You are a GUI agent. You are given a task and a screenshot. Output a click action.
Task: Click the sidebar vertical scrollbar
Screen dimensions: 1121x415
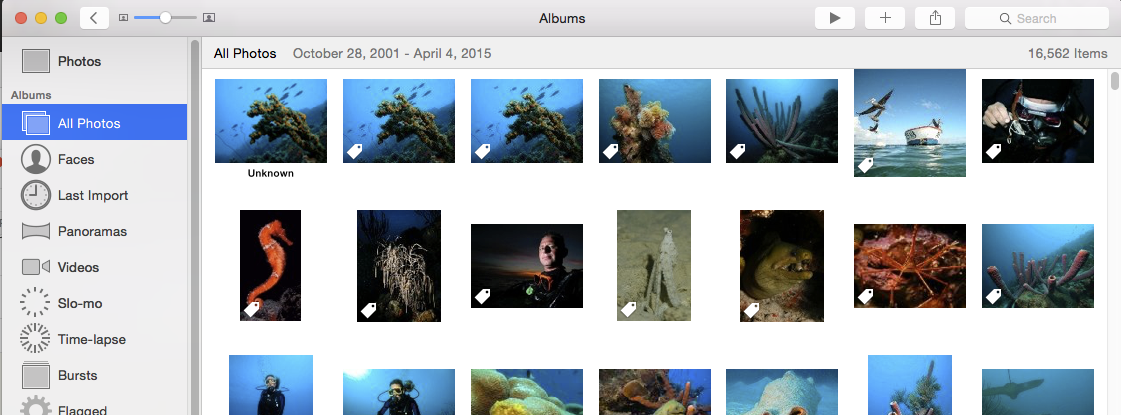(194, 226)
